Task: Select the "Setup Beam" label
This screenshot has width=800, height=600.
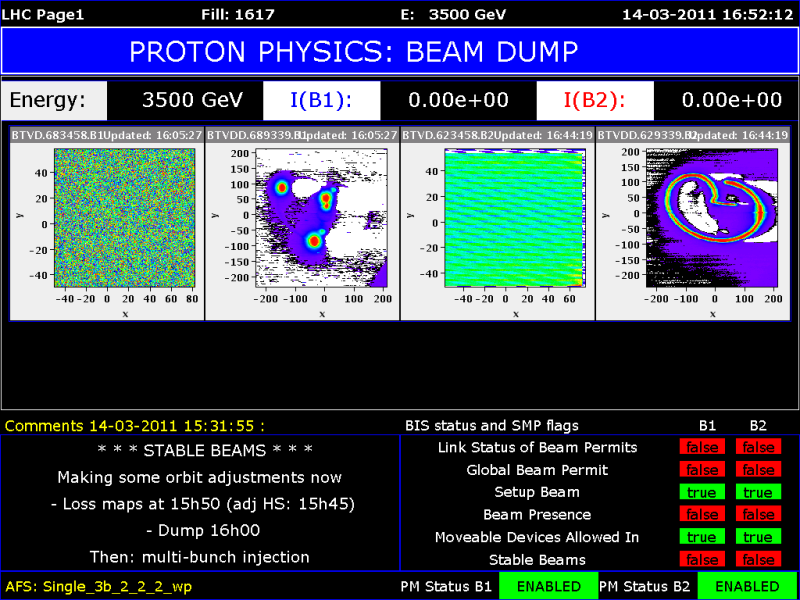Action: tap(537, 492)
